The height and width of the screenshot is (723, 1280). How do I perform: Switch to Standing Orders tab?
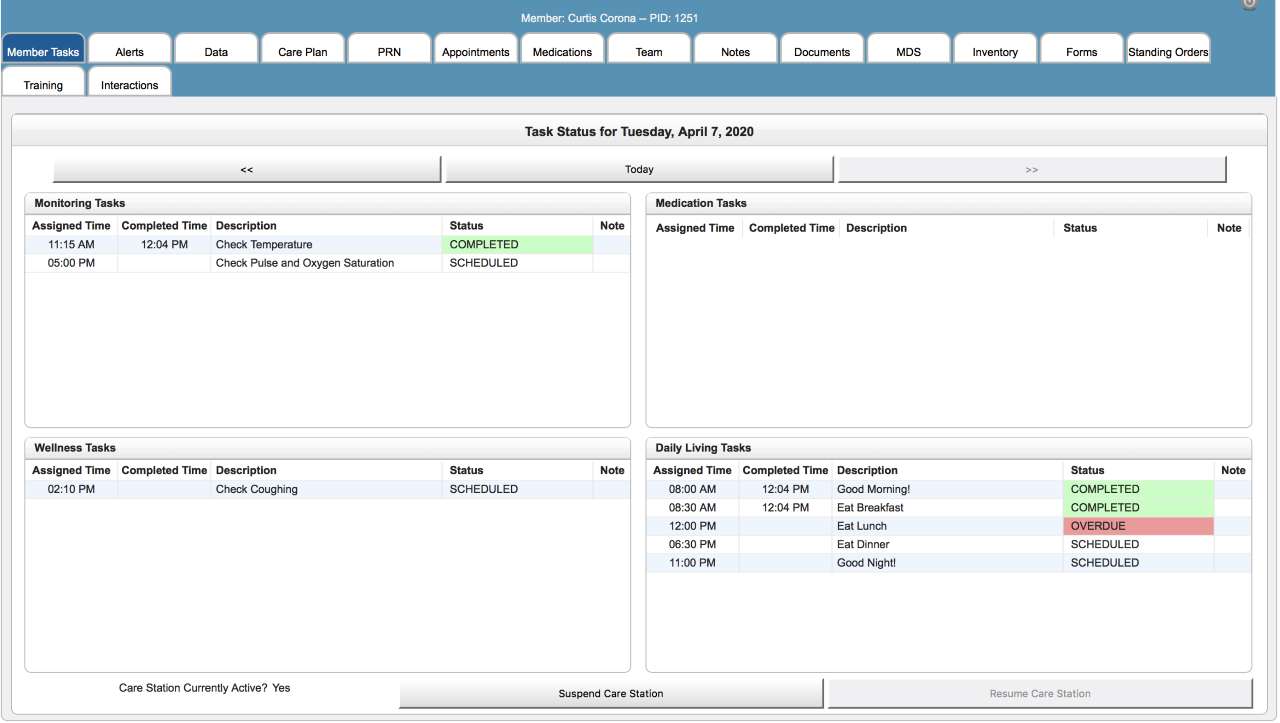click(1168, 50)
